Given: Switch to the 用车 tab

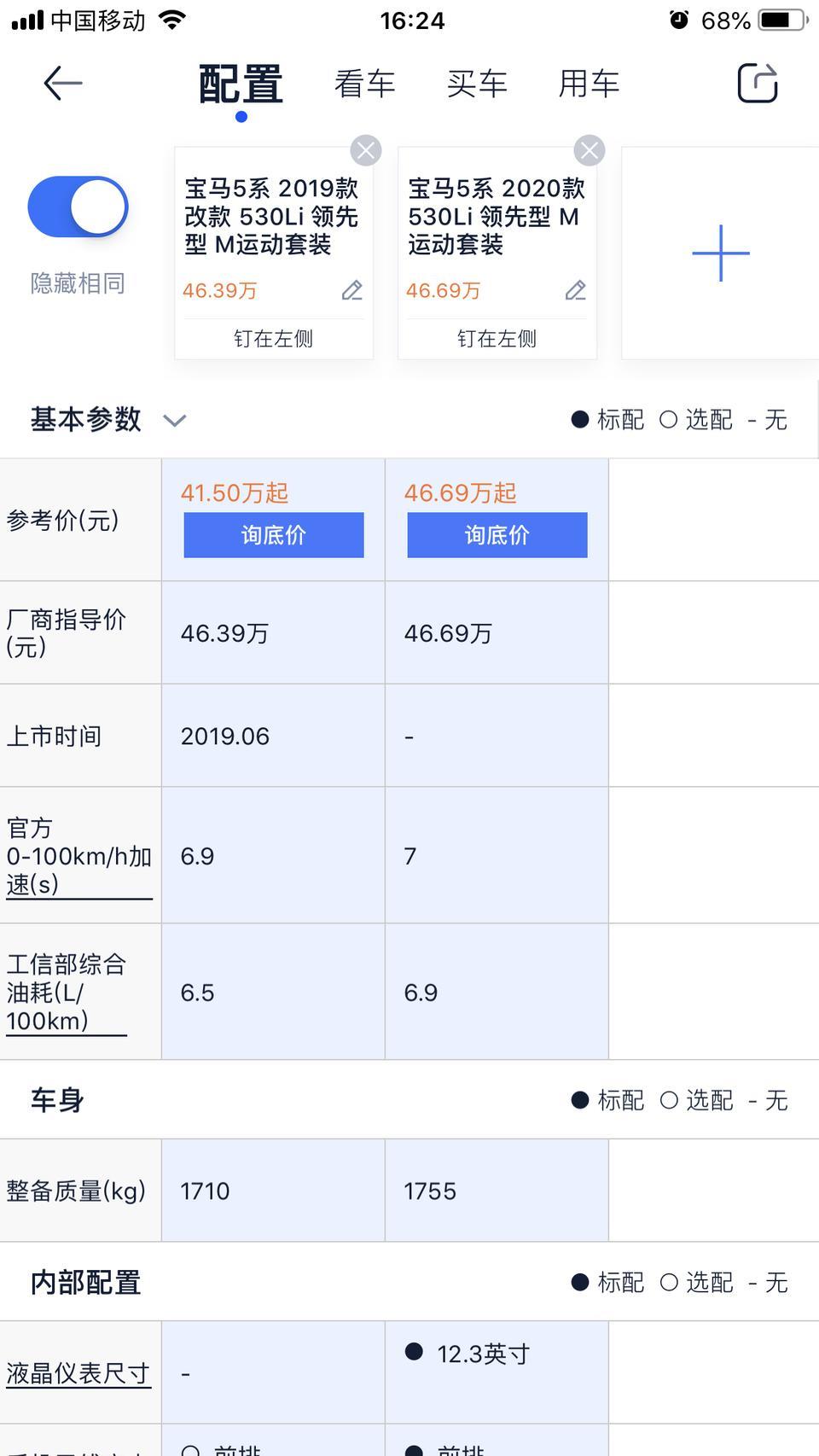Looking at the screenshot, I should point(589,84).
